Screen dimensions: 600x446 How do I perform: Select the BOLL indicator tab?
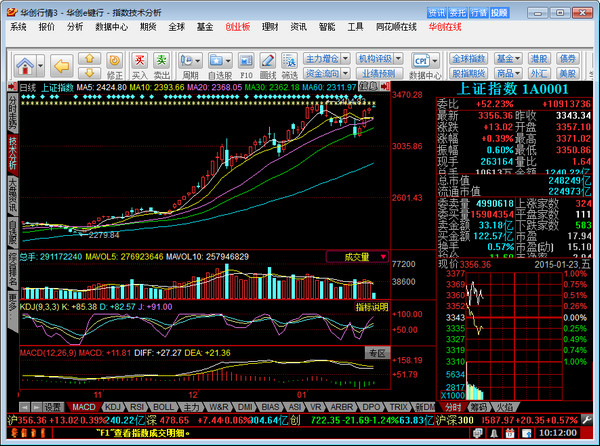click(x=162, y=407)
